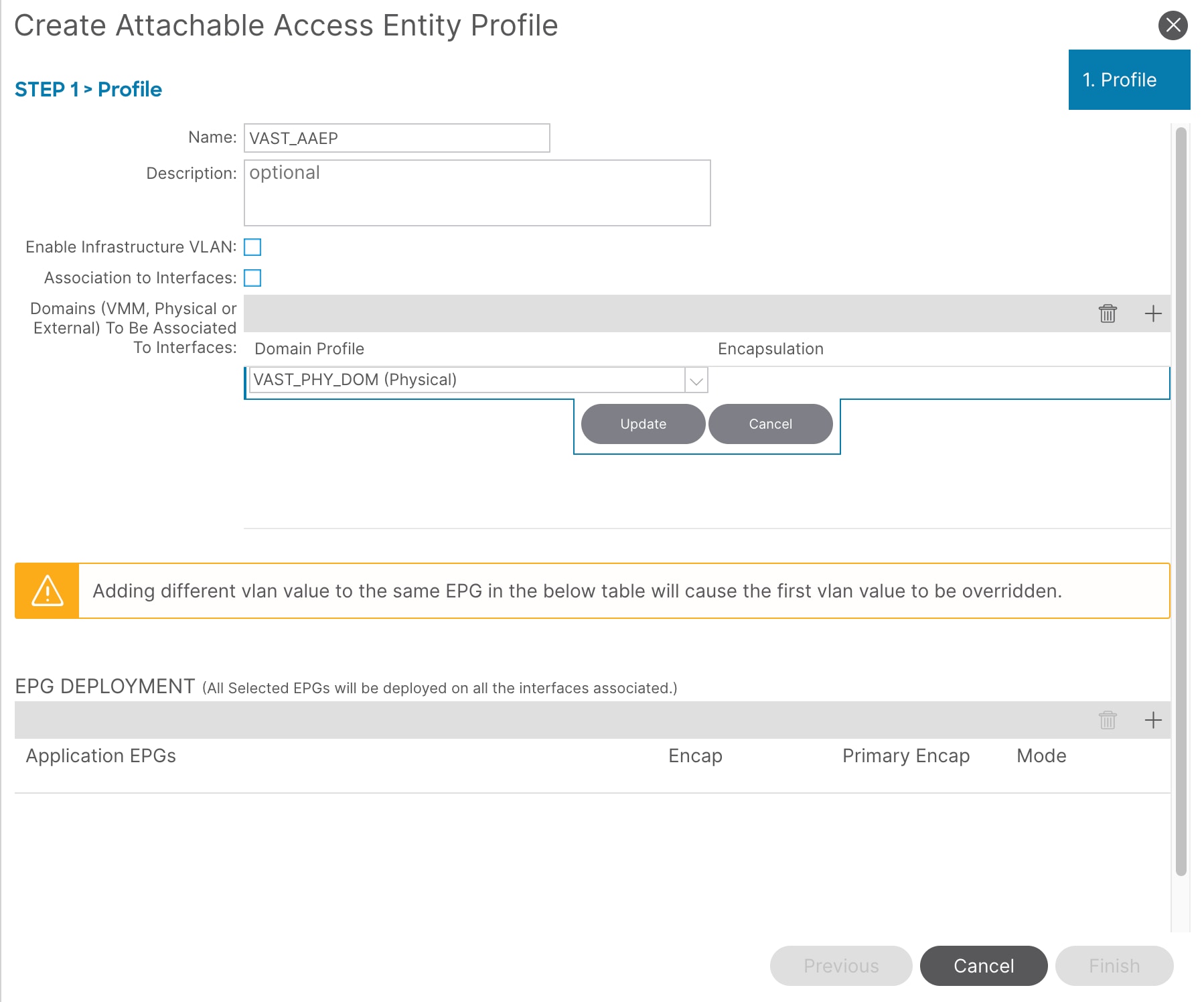The height and width of the screenshot is (1002, 1204).
Task: Cancel the domain profile row edit
Action: pyautogui.click(x=770, y=424)
